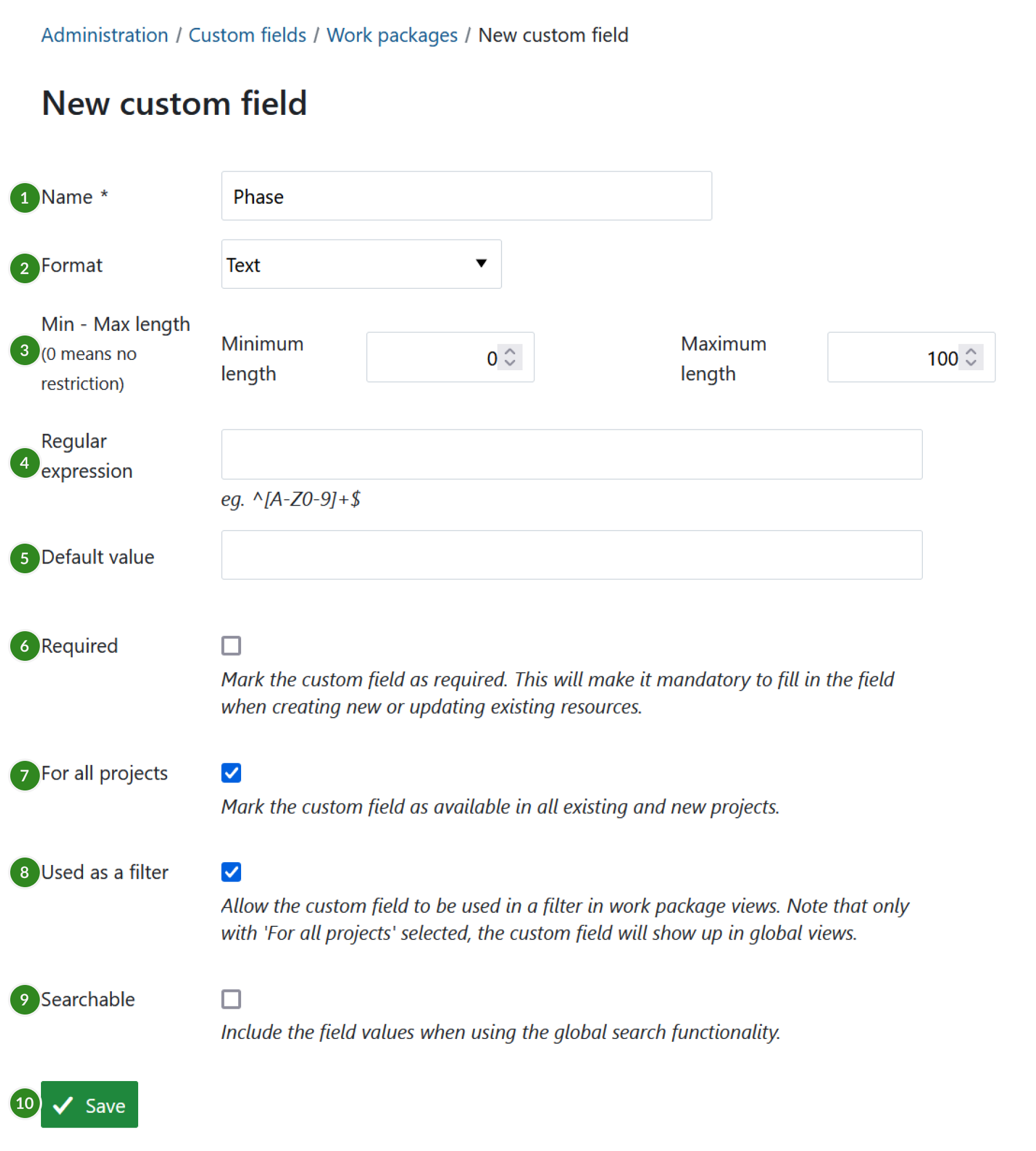
Task: Click into the Regular expression input field
Action: pyautogui.click(x=571, y=454)
